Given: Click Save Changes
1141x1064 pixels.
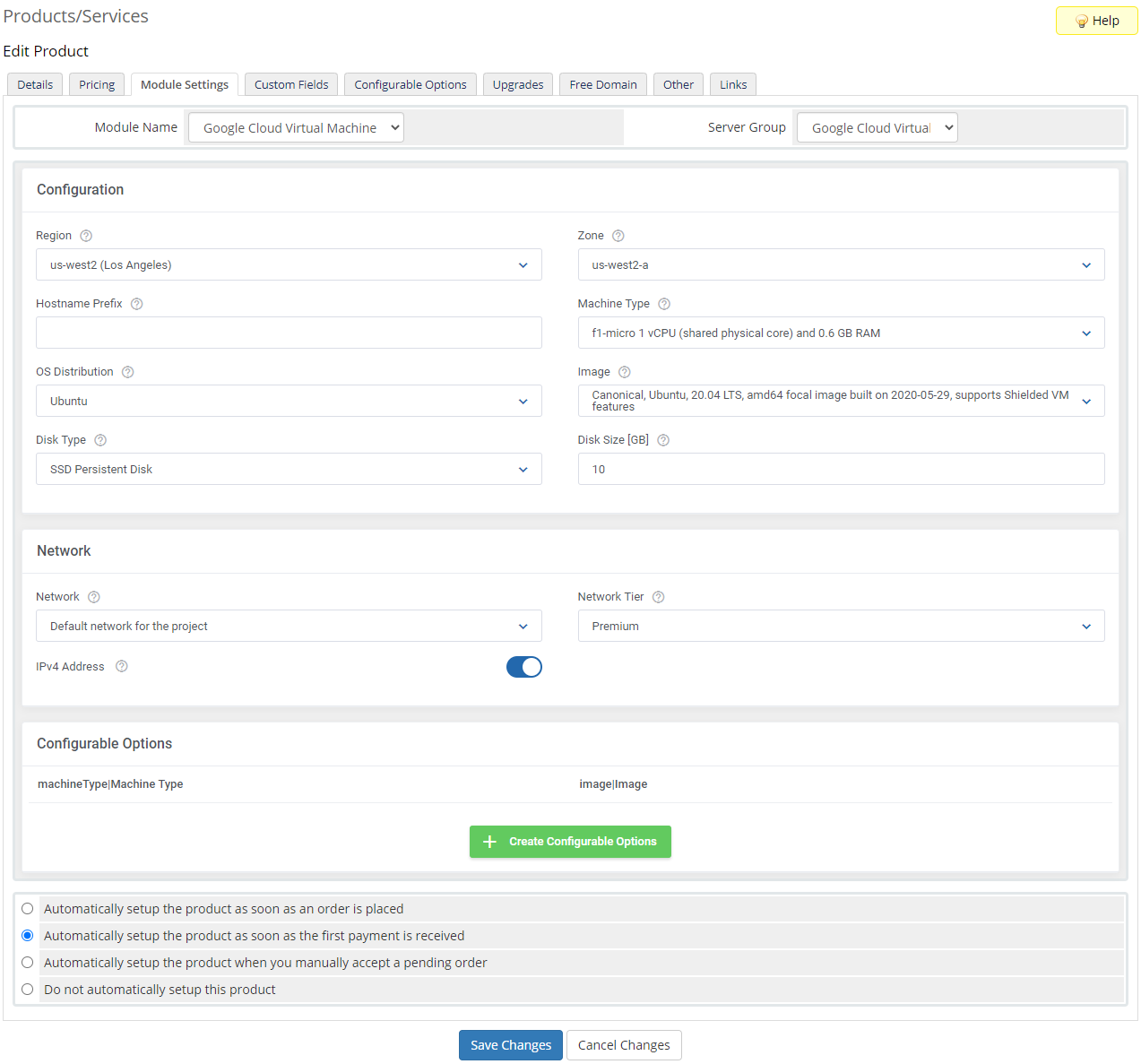Looking at the screenshot, I should (x=510, y=1044).
